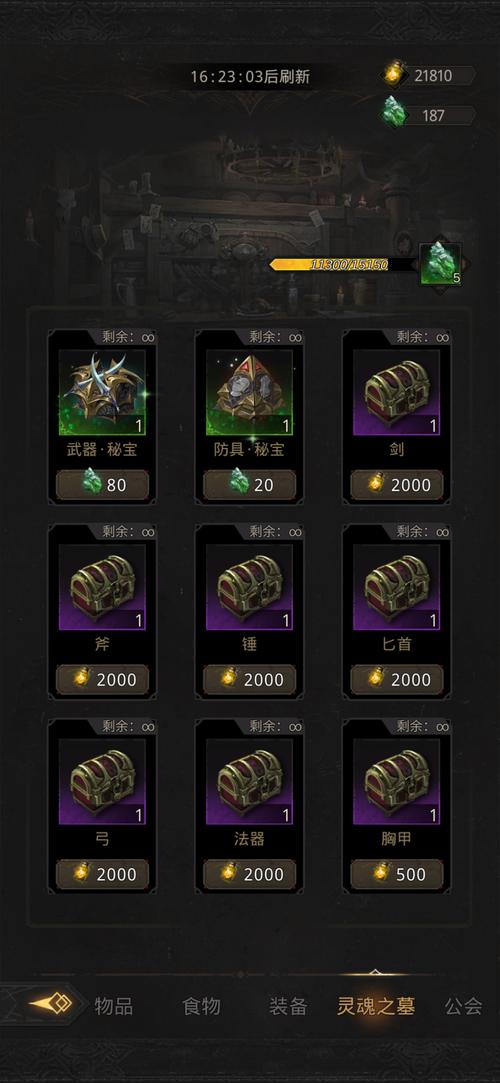Image resolution: width=500 pixels, height=1083 pixels.
Task: Open the 装备 tab
Action: [x=288, y=1006]
